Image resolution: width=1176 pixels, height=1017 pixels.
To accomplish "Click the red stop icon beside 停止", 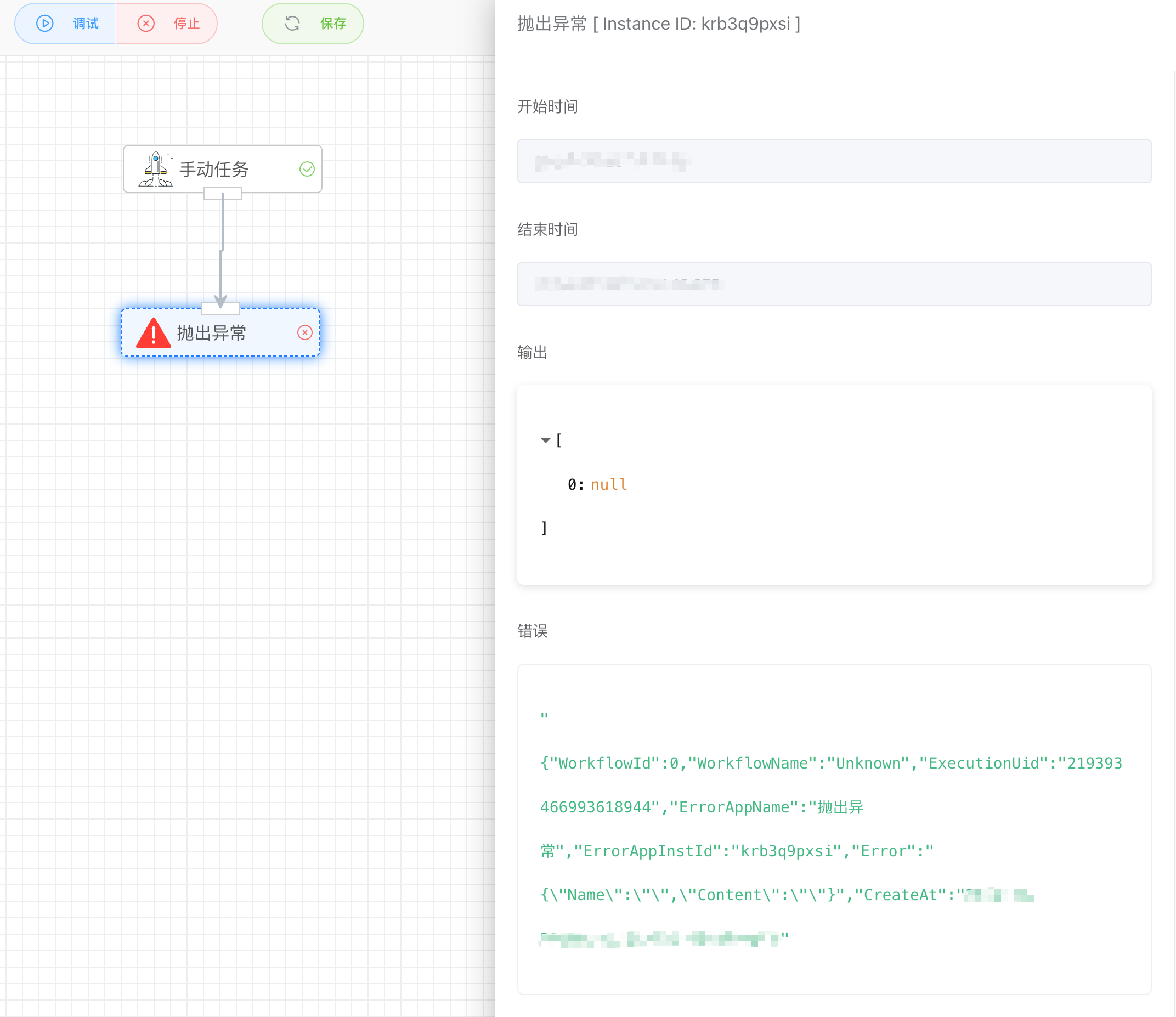I will (x=146, y=23).
